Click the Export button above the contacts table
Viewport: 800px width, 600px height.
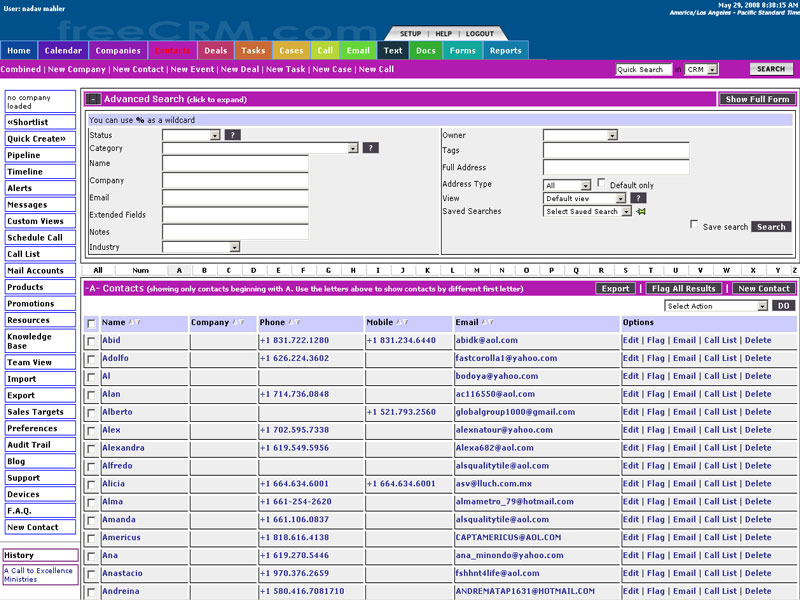point(615,288)
